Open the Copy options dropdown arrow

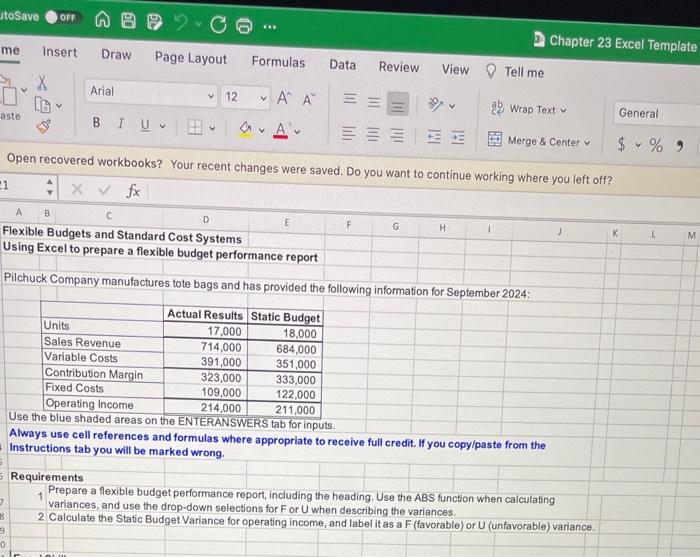coord(59,106)
